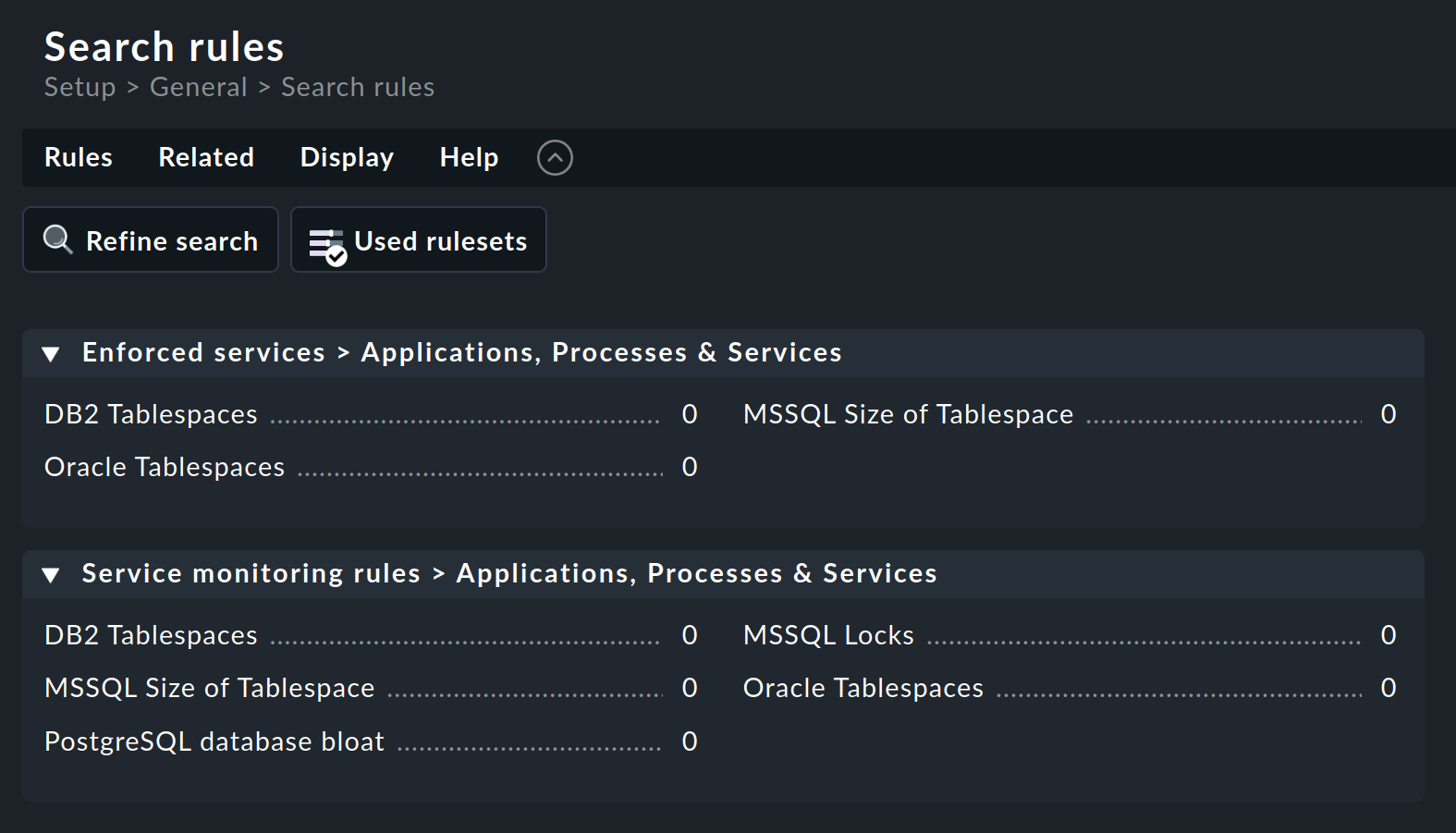1456x833 pixels.
Task: Open the MSSQL Locks ruleset
Action: point(828,635)
